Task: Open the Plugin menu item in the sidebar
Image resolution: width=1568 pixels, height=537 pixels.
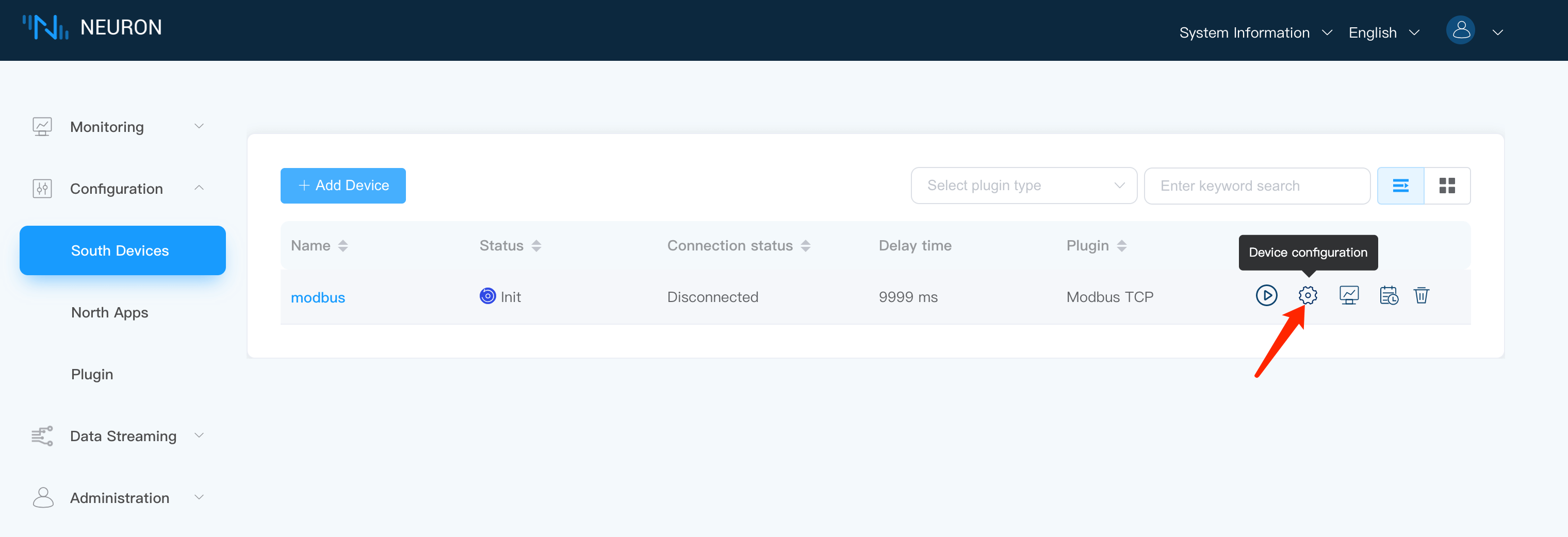Action: click(x=92, y=374)
